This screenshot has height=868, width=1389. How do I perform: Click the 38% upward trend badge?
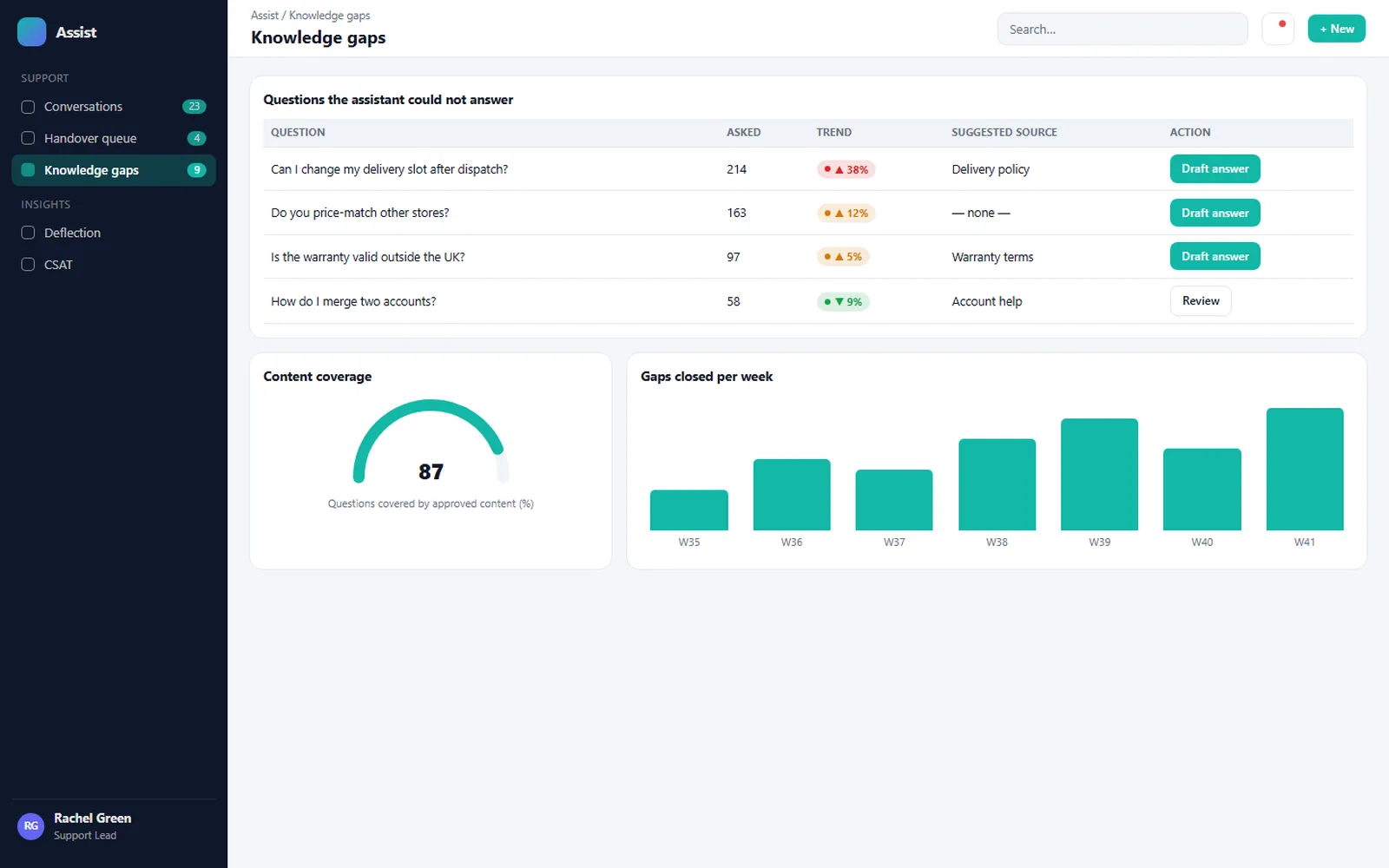click(x=846, y=169)
